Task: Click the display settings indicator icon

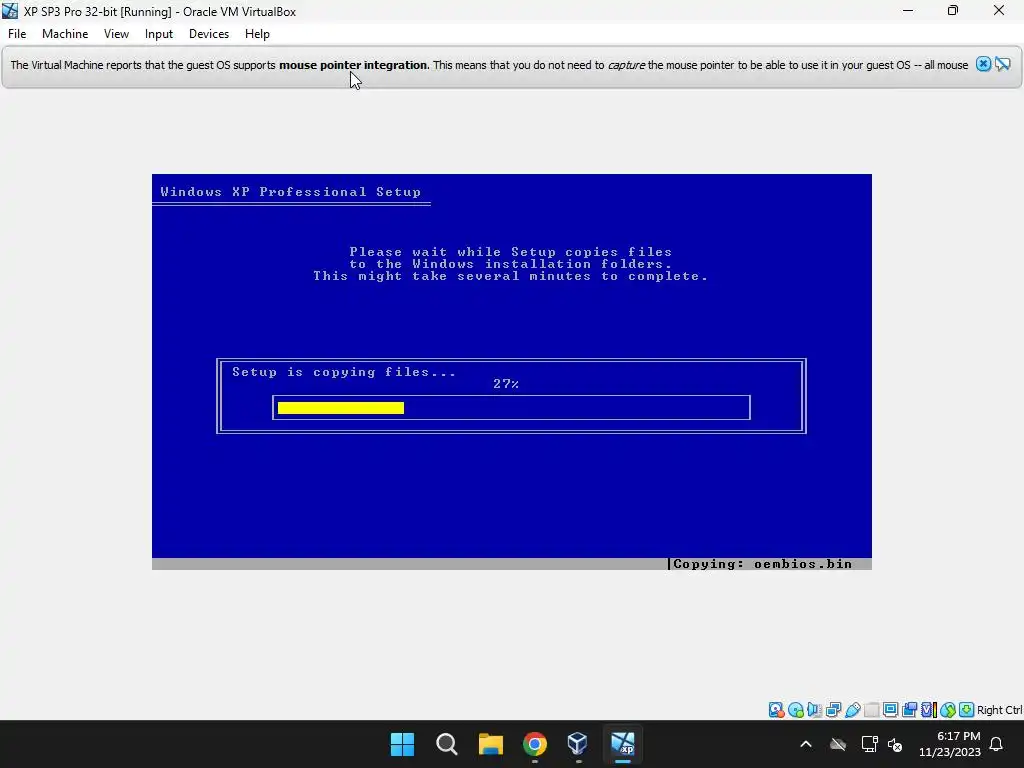Action: [890, 710]
